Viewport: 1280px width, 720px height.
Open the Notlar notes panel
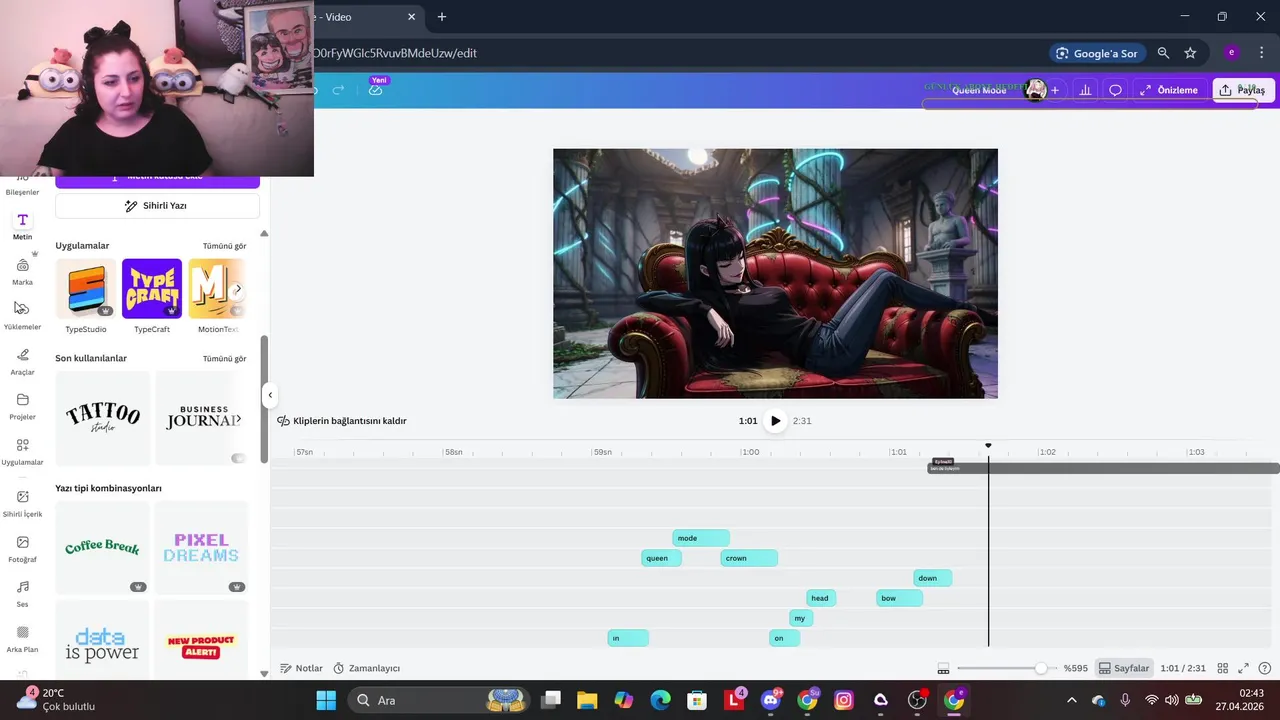tap(301, 668)
